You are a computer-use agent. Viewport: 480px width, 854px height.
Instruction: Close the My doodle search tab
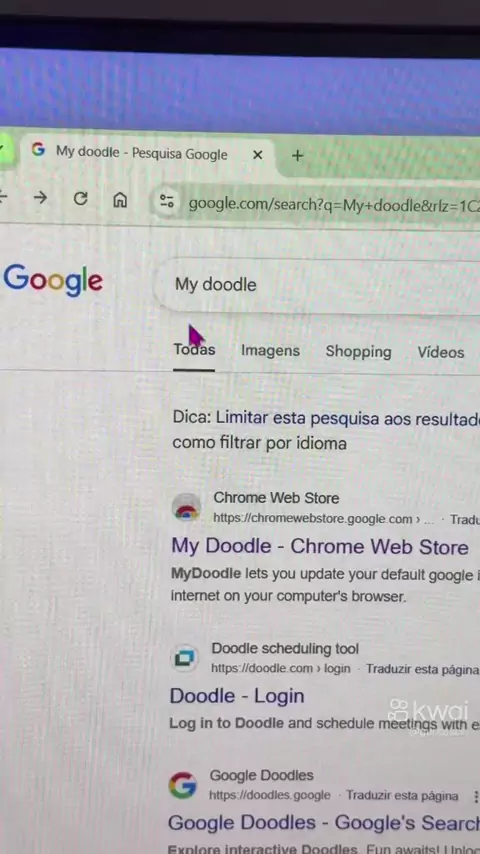258,155
